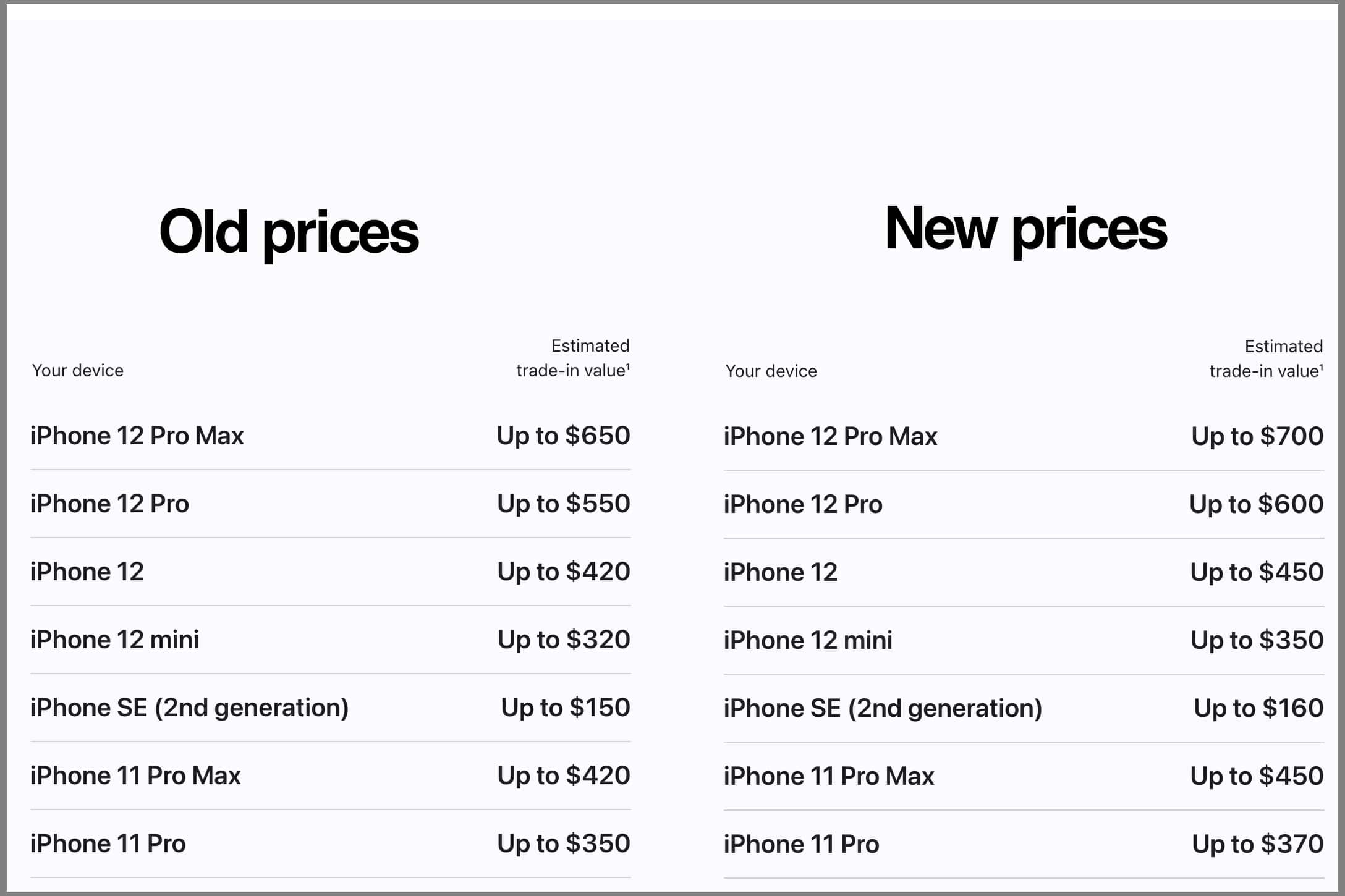The width and height of the screenshot is (1345, 896).
Task: Click "Your device" header in old prices table
Action: (77, 370)
